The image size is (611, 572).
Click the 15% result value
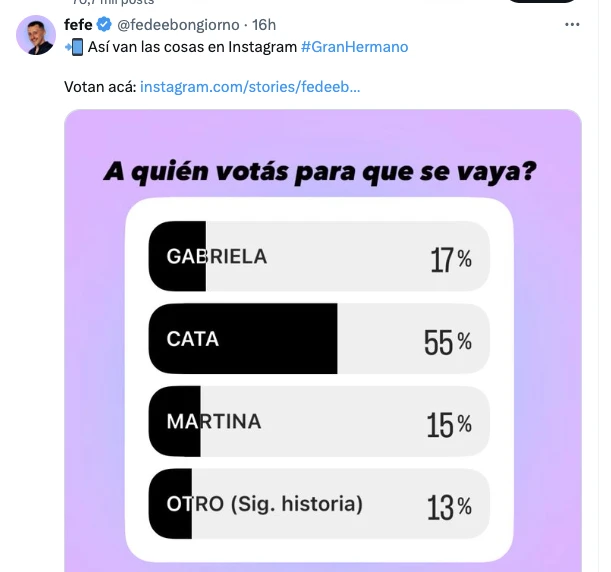[x=448, y=425]
